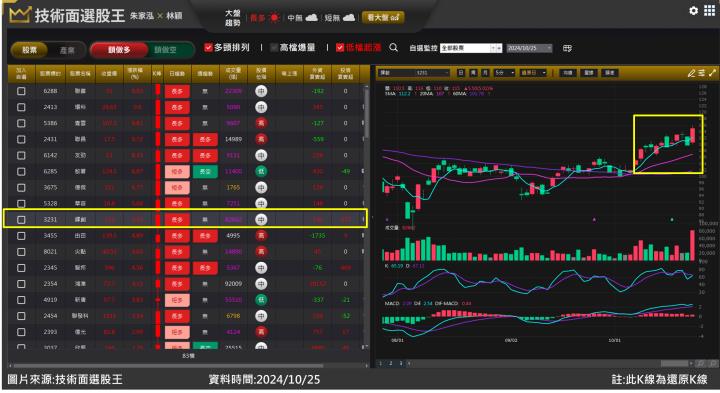This screenshot has height=393, width=720.
Task: Click the cloud icon next to 短無
Action: (349, 17)
